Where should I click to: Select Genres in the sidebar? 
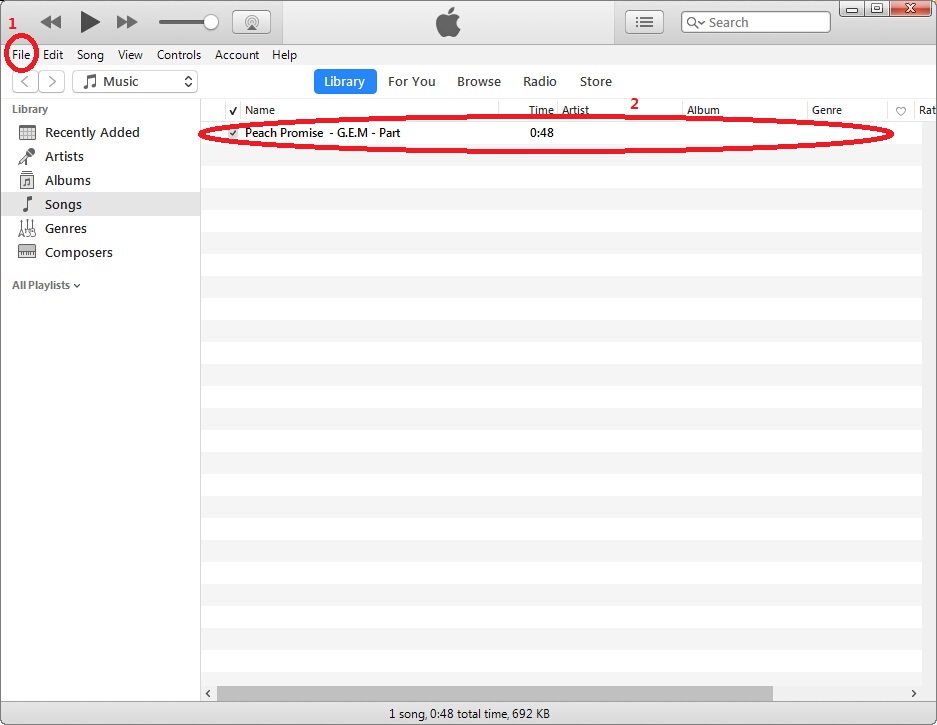click(x=100, y=228)
